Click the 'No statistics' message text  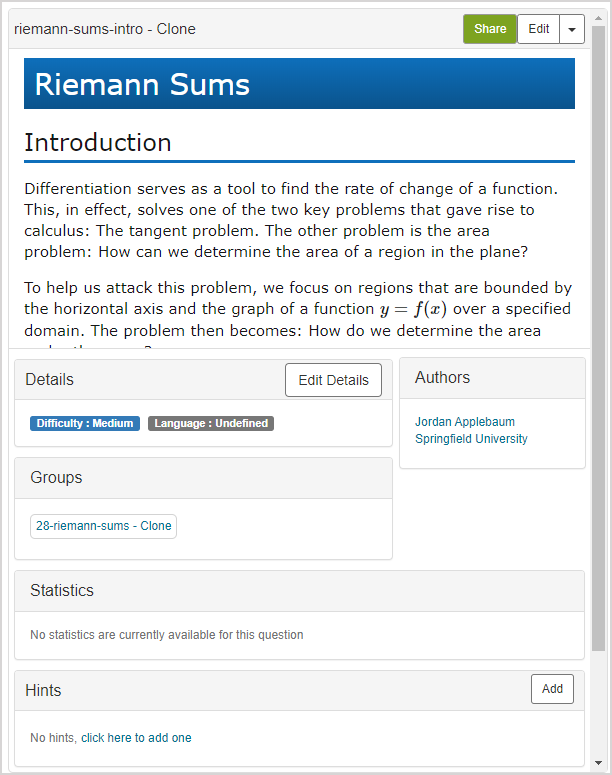coord(167,635)
